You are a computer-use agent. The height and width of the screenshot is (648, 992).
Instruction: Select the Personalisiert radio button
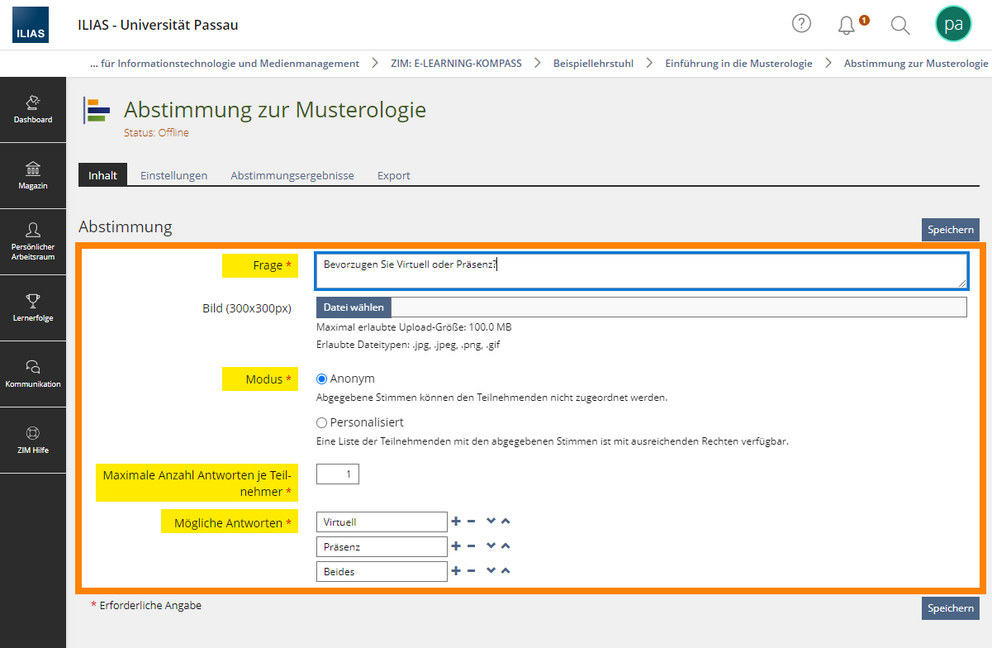click(x=322, y=423)
